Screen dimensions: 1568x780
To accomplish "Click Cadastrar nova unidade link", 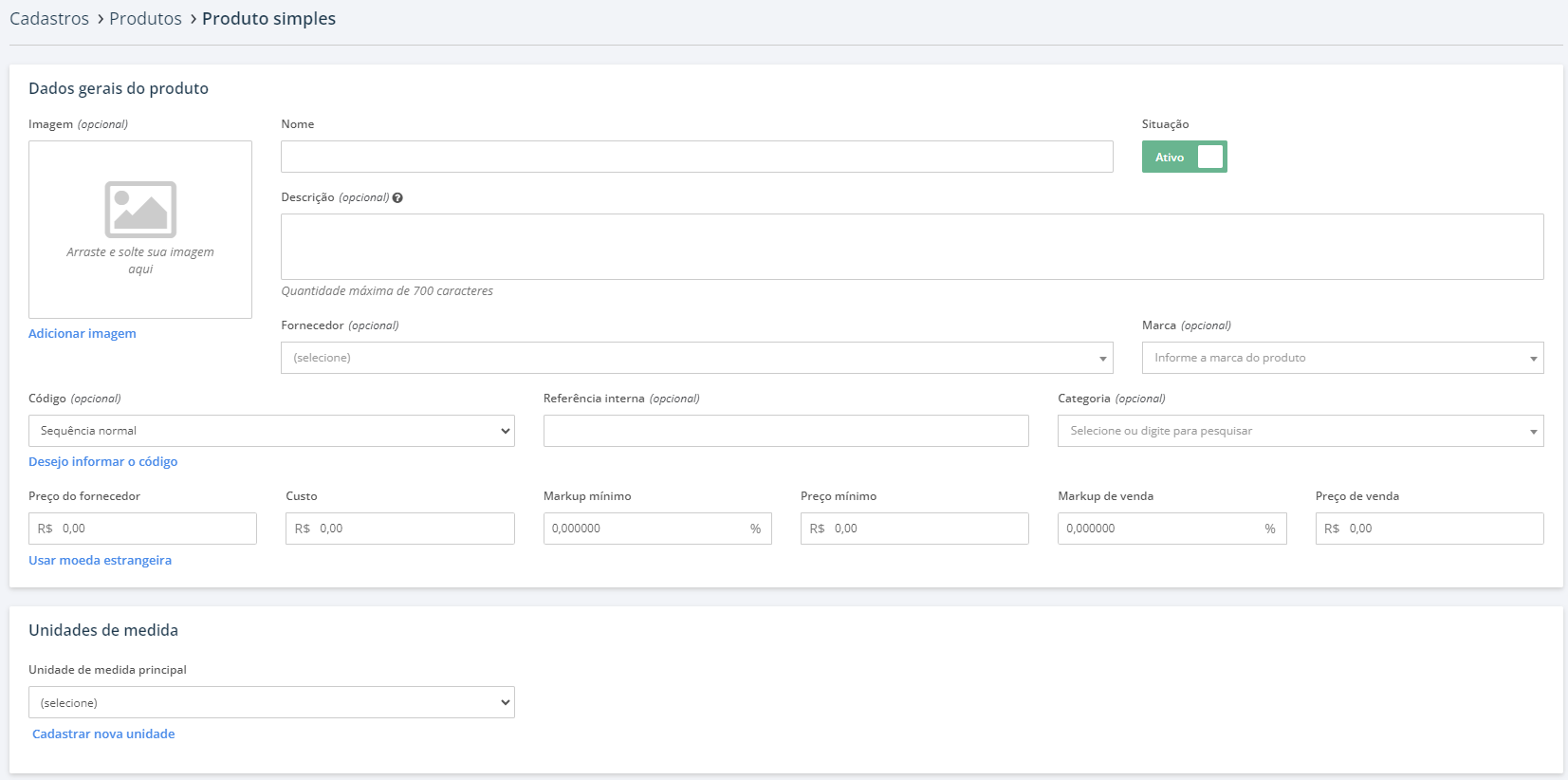I will (103, 734).
